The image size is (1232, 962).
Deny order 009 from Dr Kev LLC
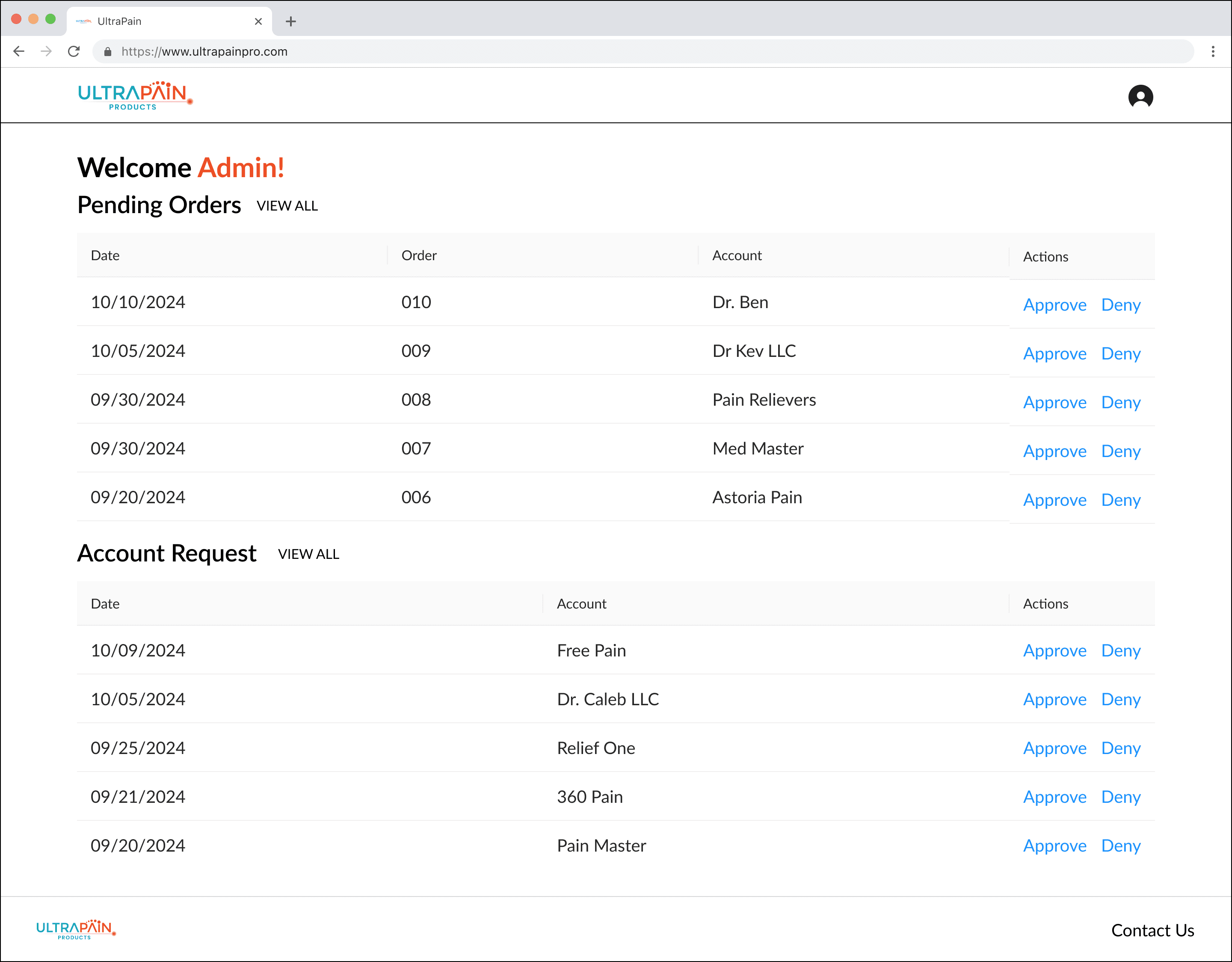click(x=1120, y=354)
